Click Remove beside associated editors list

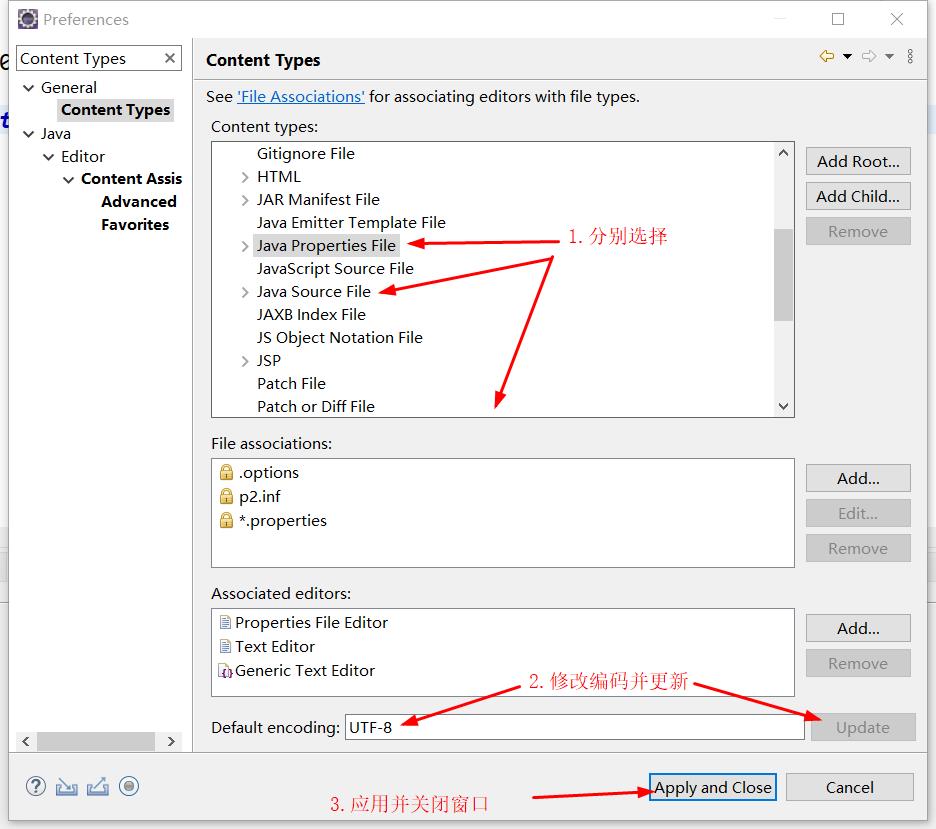(858, 664)
